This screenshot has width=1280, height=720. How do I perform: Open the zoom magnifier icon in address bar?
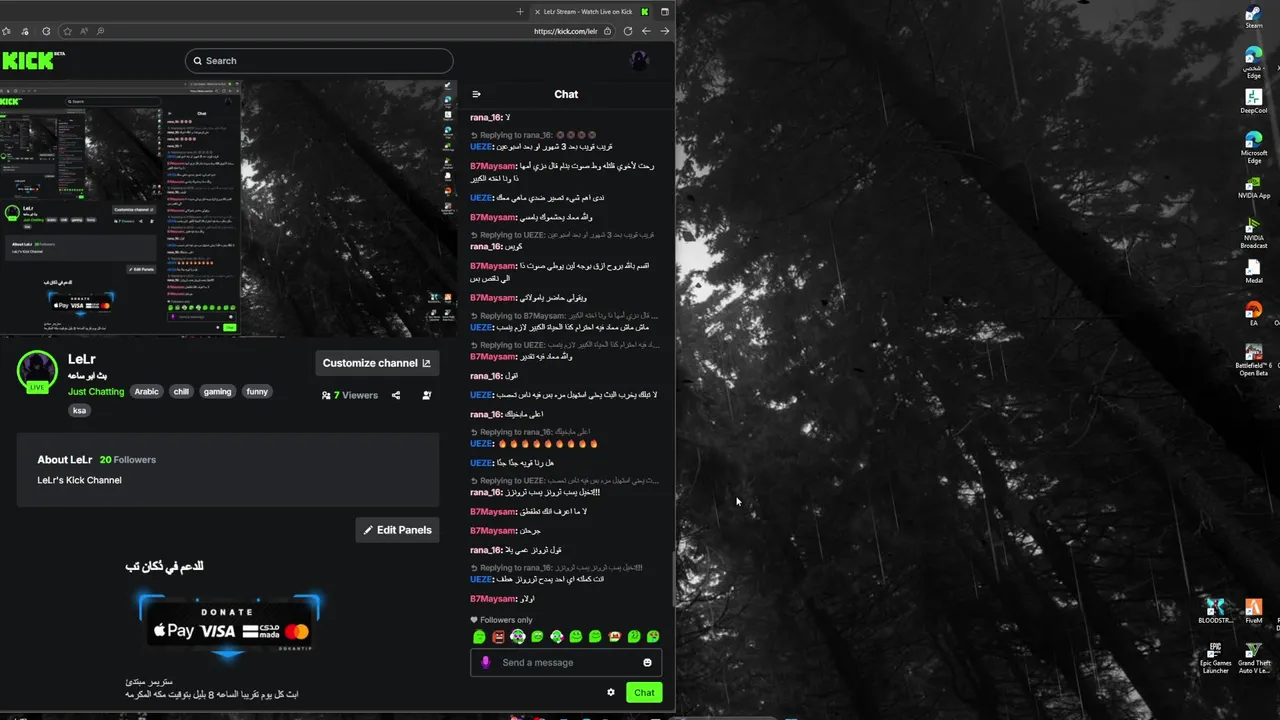[101, 31]
